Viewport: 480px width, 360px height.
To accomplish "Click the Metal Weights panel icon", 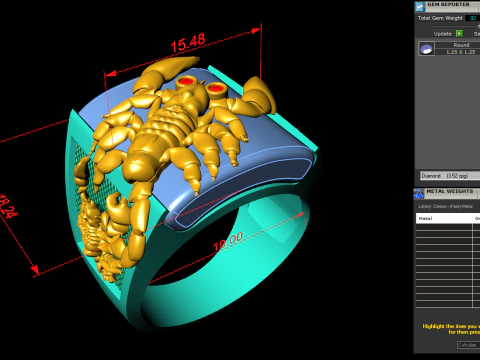I will 419,193.
